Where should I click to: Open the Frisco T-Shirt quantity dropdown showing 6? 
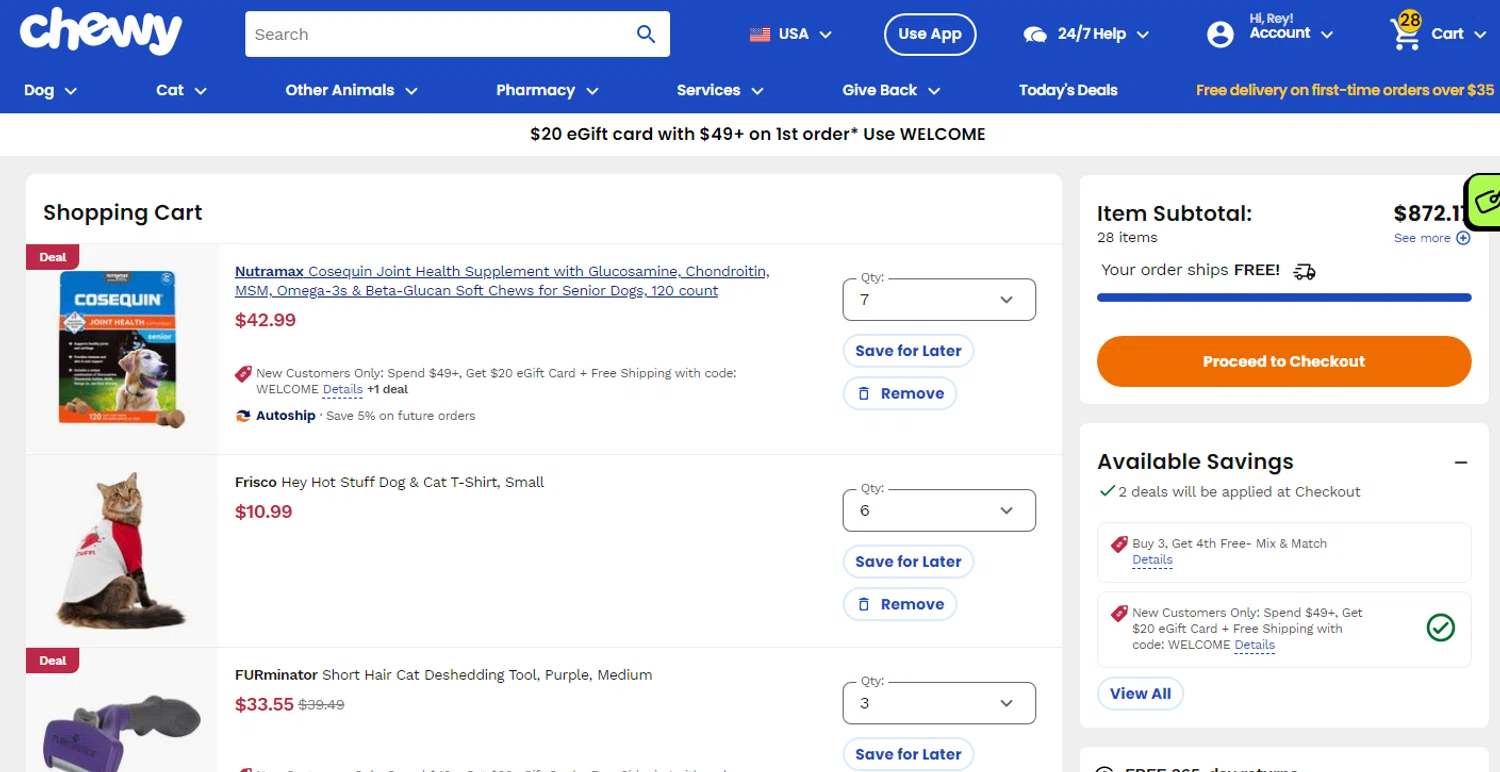939,511
